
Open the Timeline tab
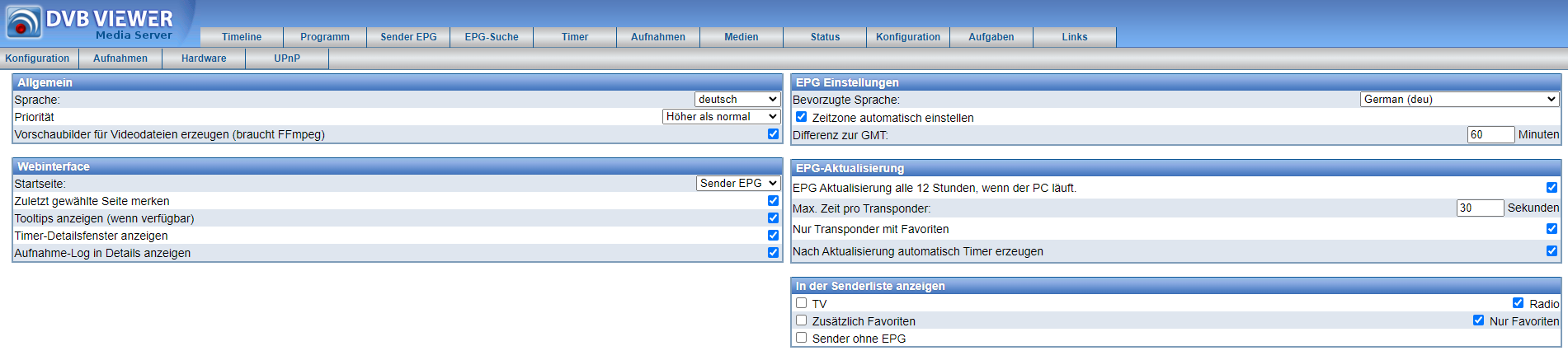tap(242, 37)
